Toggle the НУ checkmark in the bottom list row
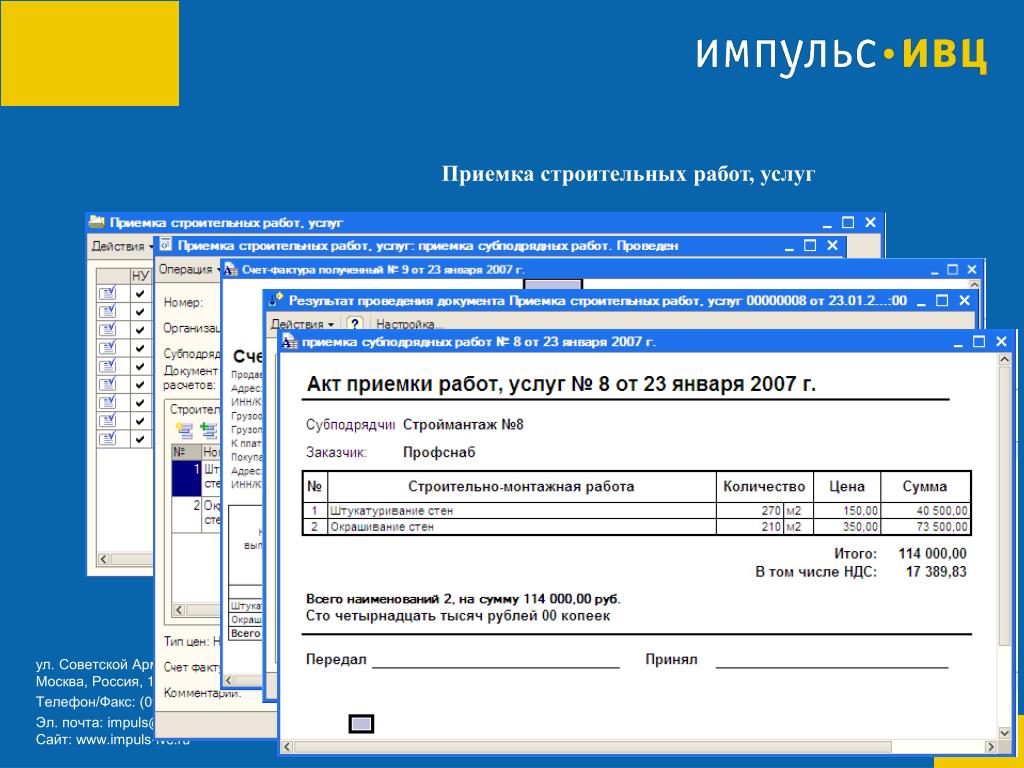1024x768 pixels. 140,439
